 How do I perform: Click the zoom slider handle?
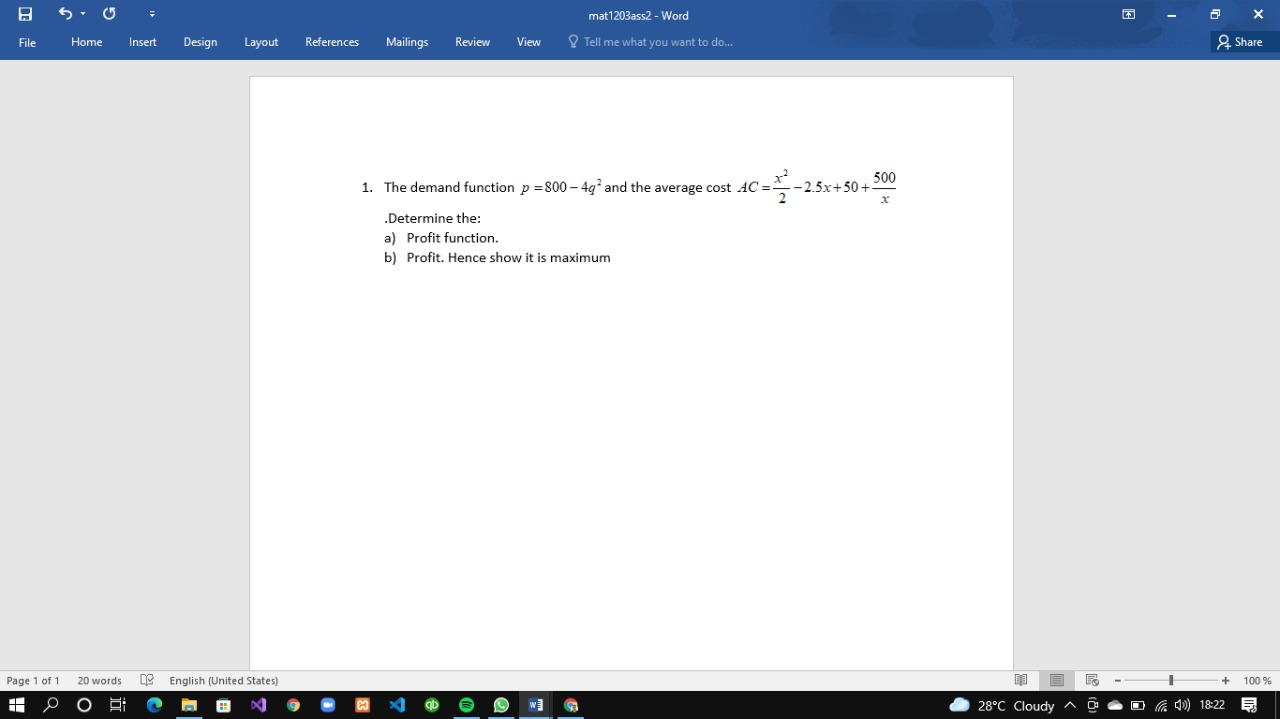point(1171,681)
